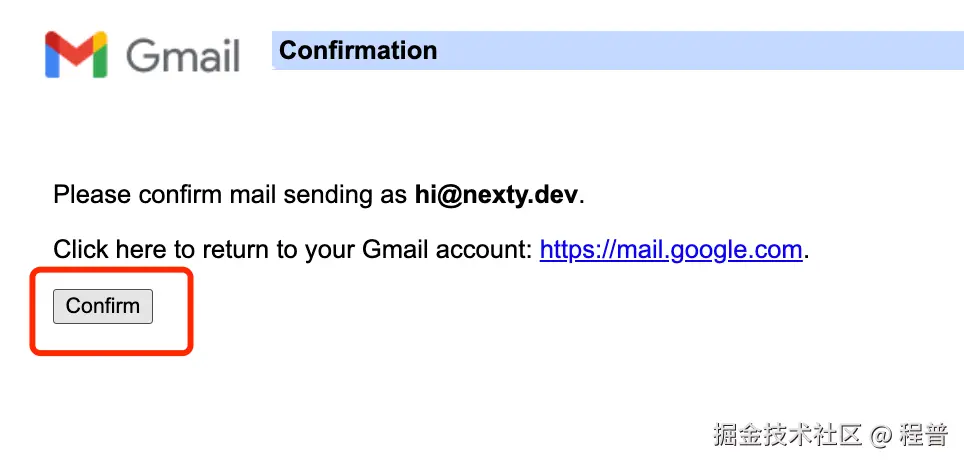
Task: Open the https://mail.google.com link
Action: point(671,250)
